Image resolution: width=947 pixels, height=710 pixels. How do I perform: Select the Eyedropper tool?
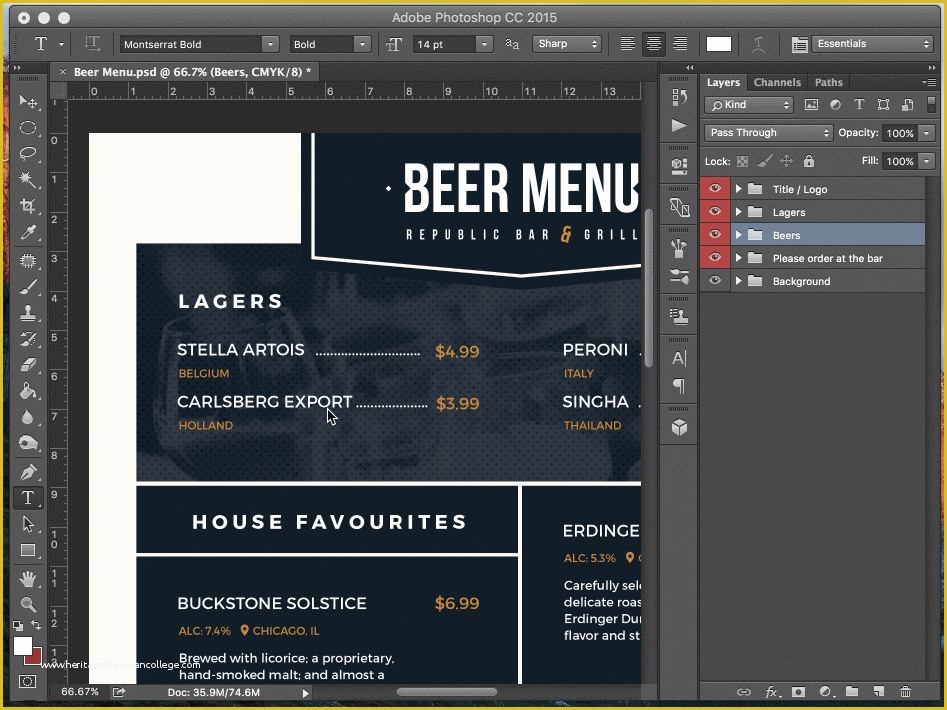tap(28, 233)
